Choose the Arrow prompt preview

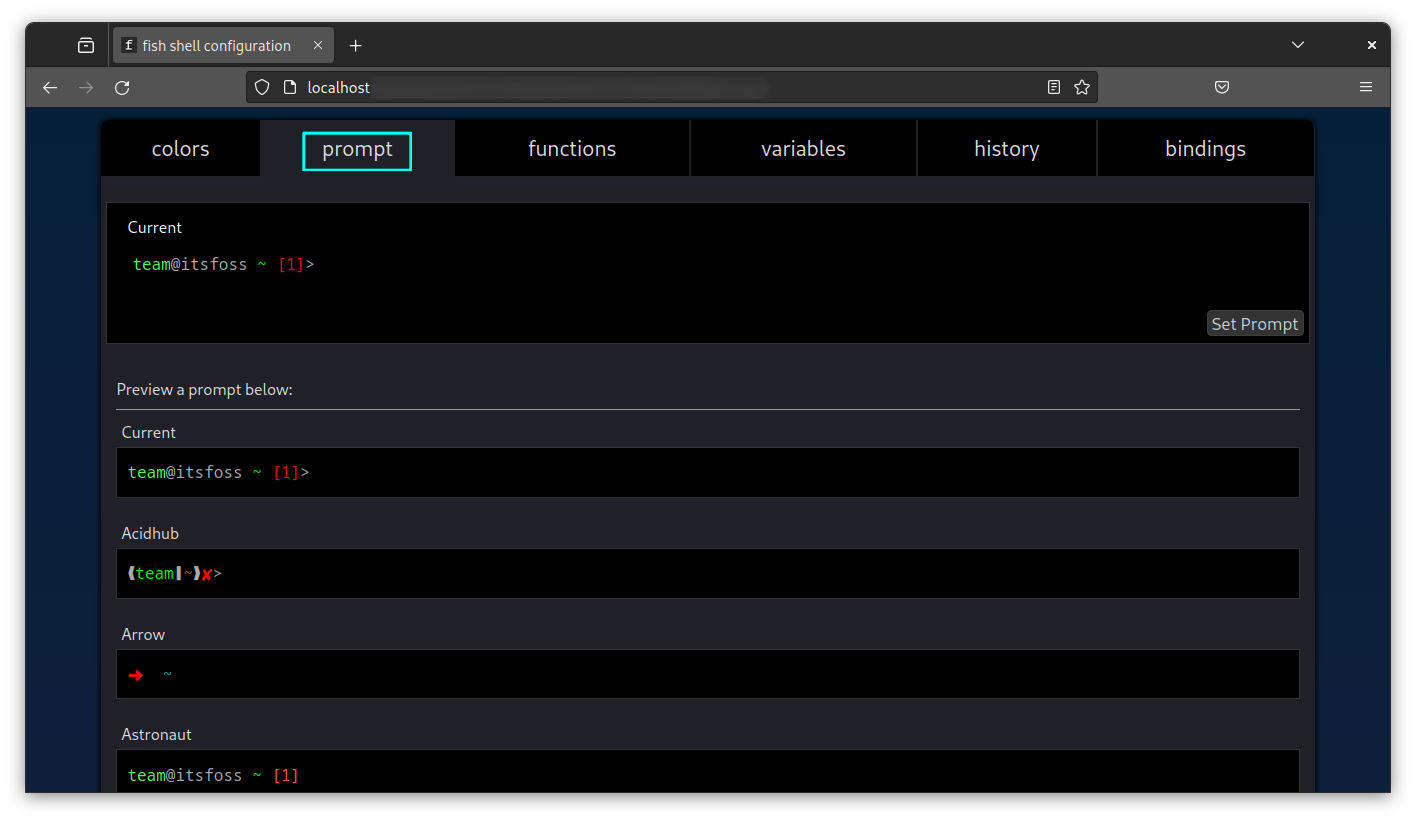pyautogui.click(x=708, y=674)
